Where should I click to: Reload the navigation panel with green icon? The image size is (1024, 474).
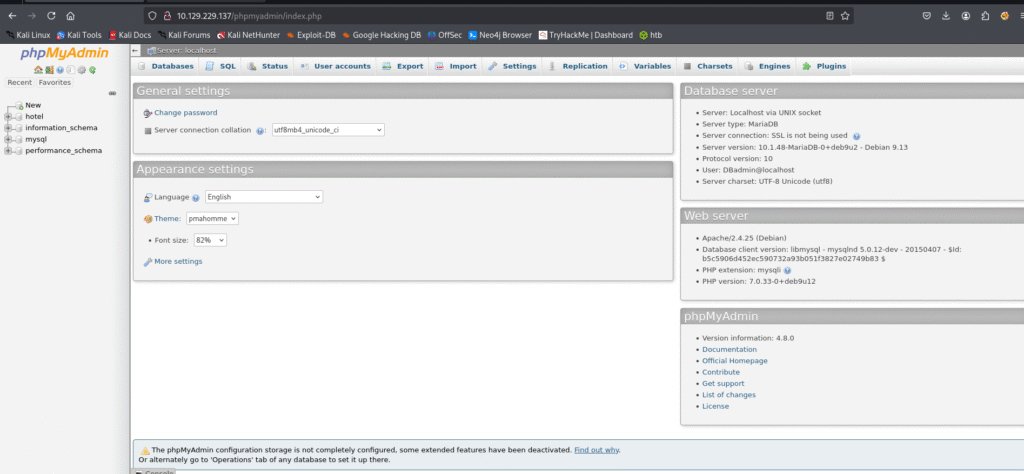(x=92, y=70)
